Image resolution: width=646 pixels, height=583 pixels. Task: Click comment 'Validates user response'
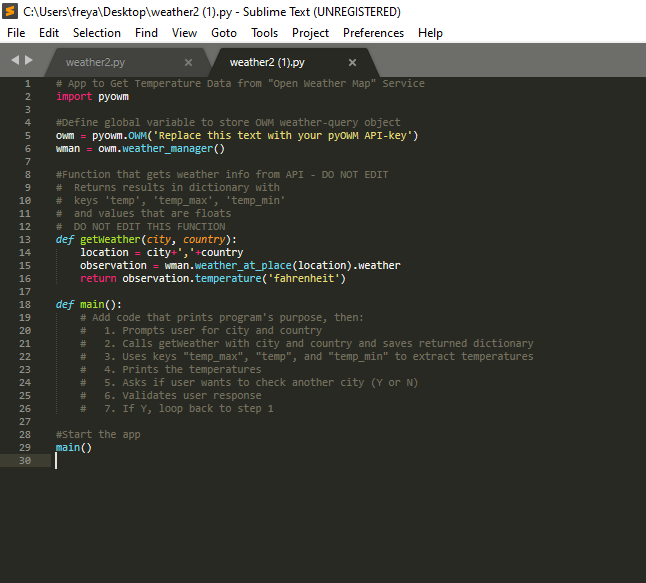point(192,396)
